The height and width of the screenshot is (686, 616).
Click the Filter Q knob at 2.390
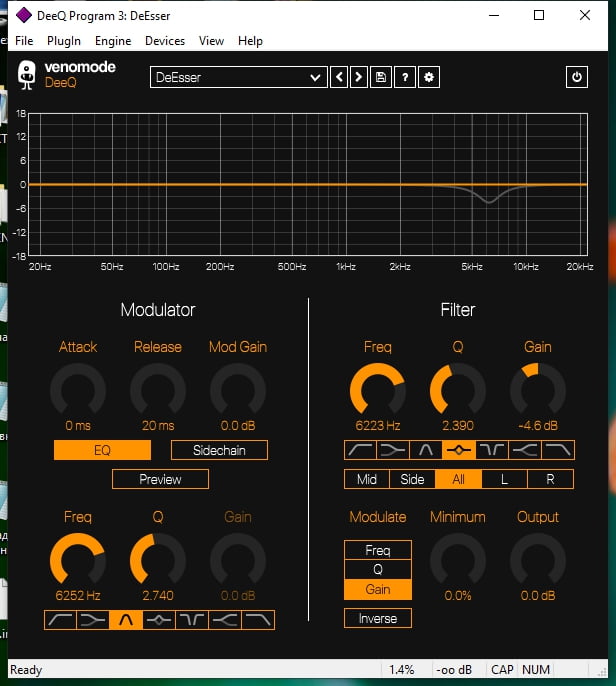[x=458, y=390]
